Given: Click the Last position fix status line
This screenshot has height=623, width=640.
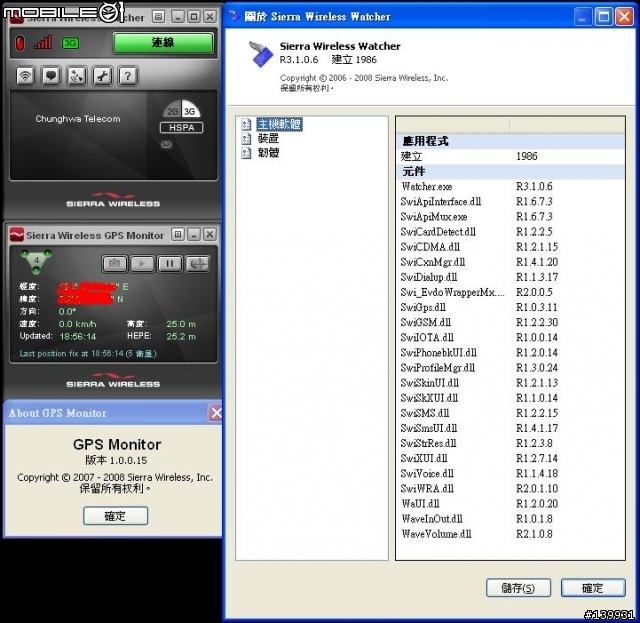Looking at the screenshot, I should (88, 354).
